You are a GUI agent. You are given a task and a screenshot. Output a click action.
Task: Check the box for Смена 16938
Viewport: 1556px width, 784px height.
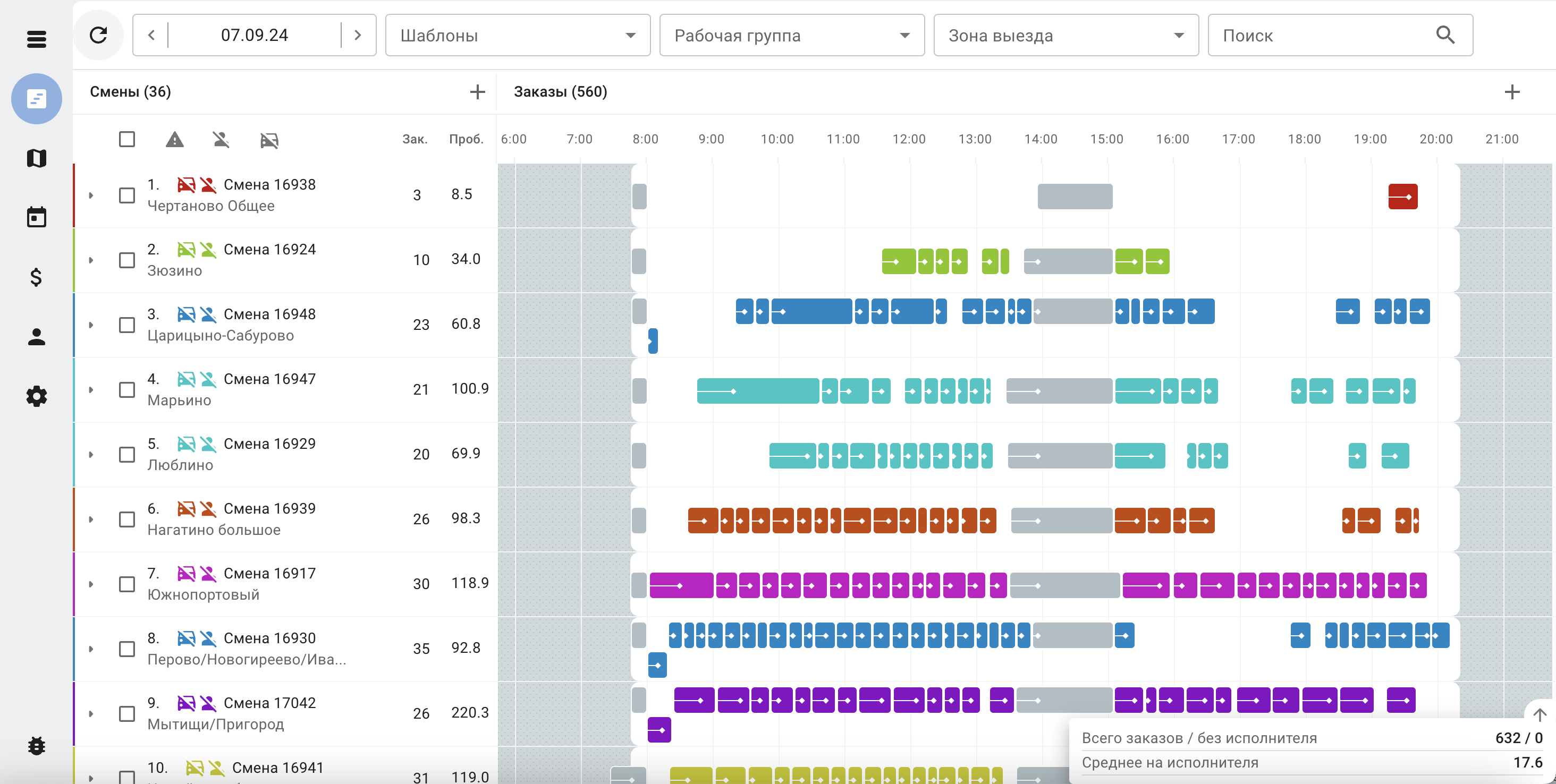127,195
